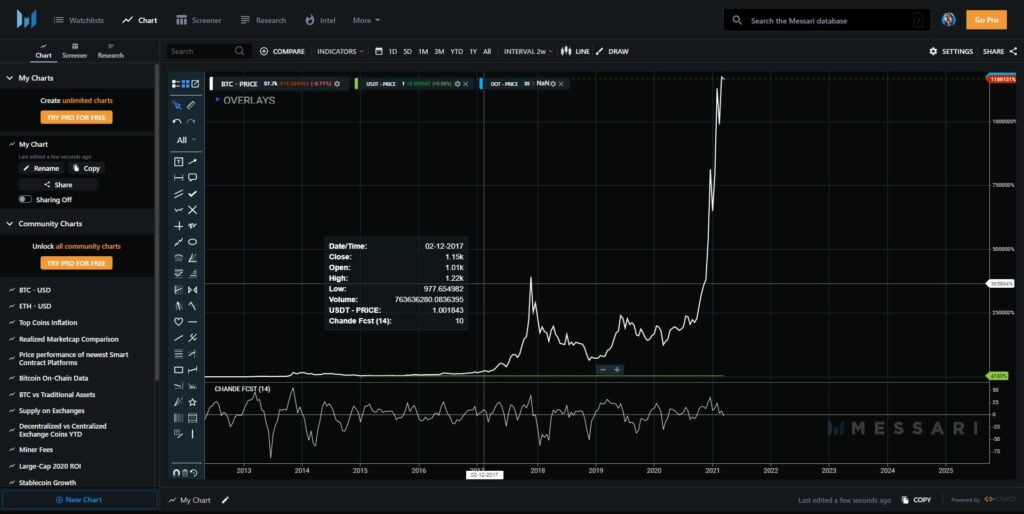This screenshot has height=514, width=1024.
Task: Click the Go Pro button
Action: tap(986, 20)
